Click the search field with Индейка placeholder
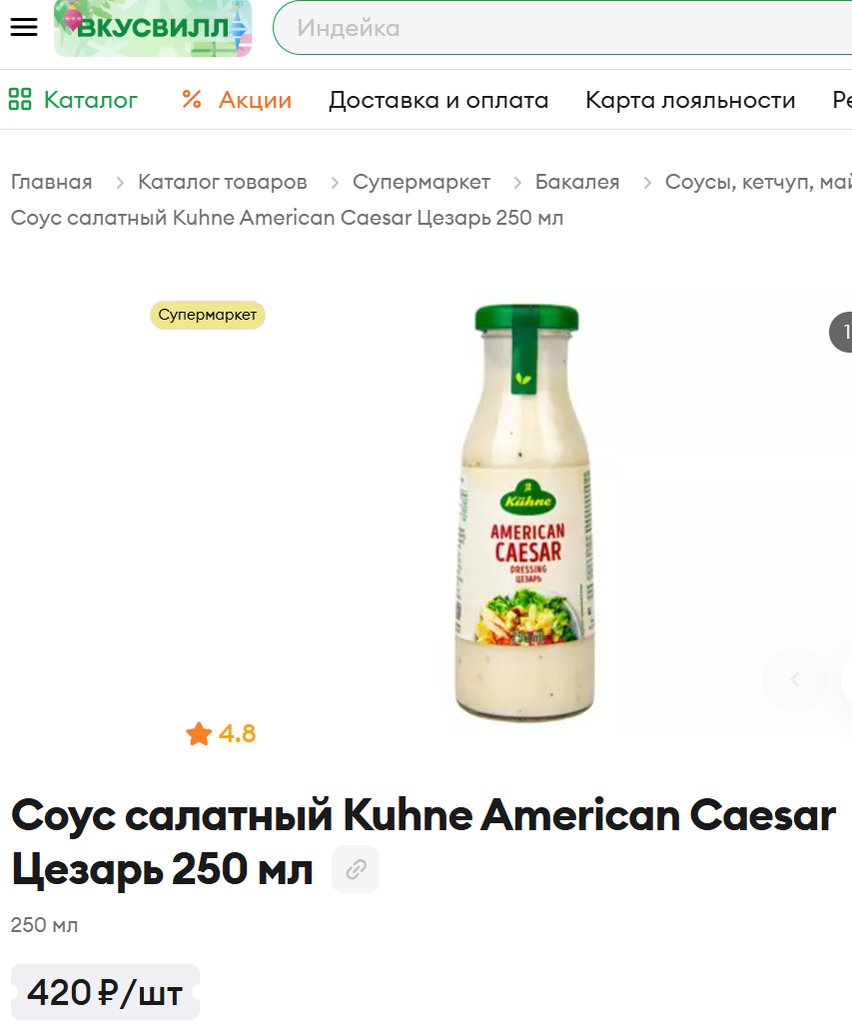 tap(562, 27)
